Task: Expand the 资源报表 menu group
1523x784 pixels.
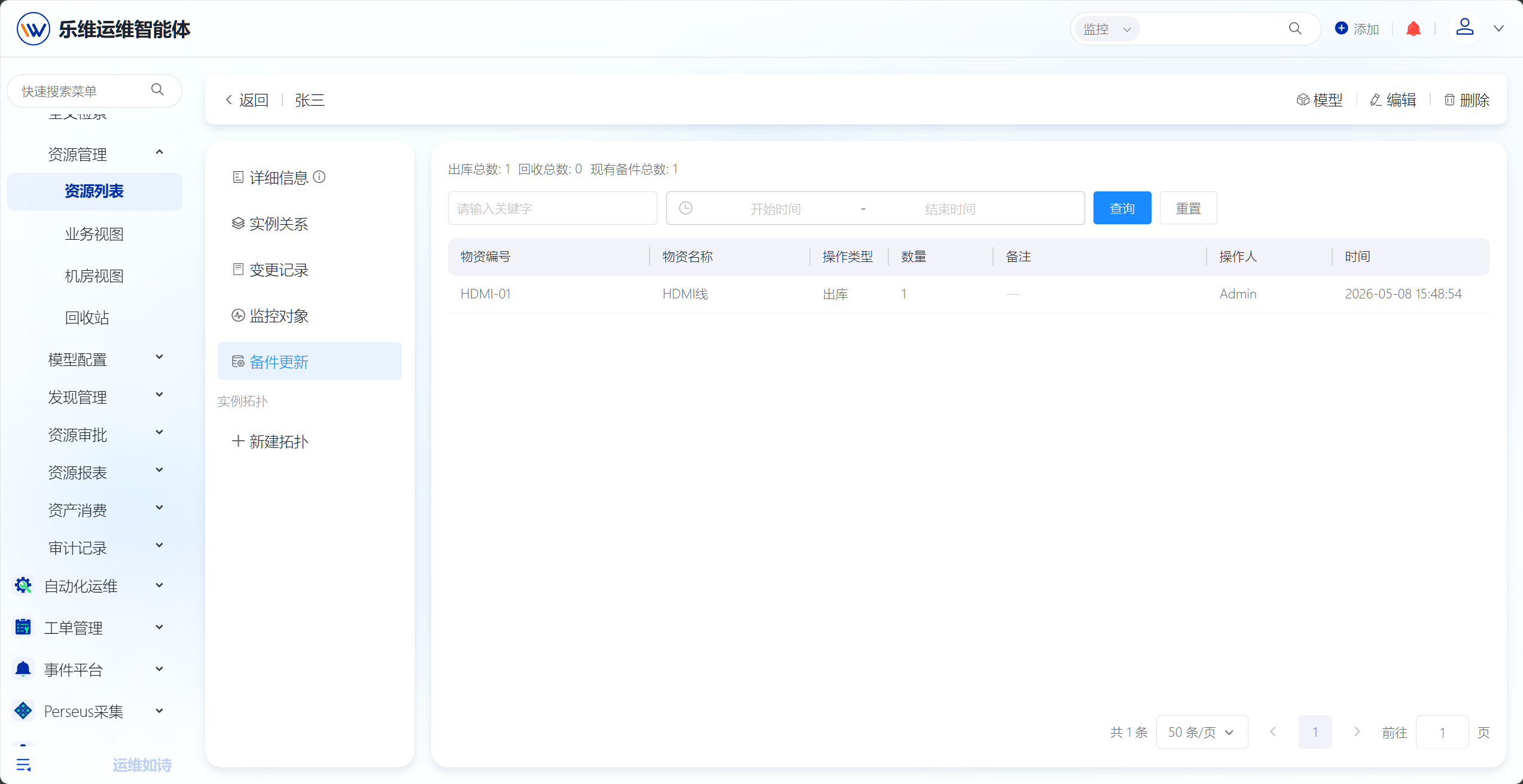Action: pyautogui.click(x=159, y=470)
